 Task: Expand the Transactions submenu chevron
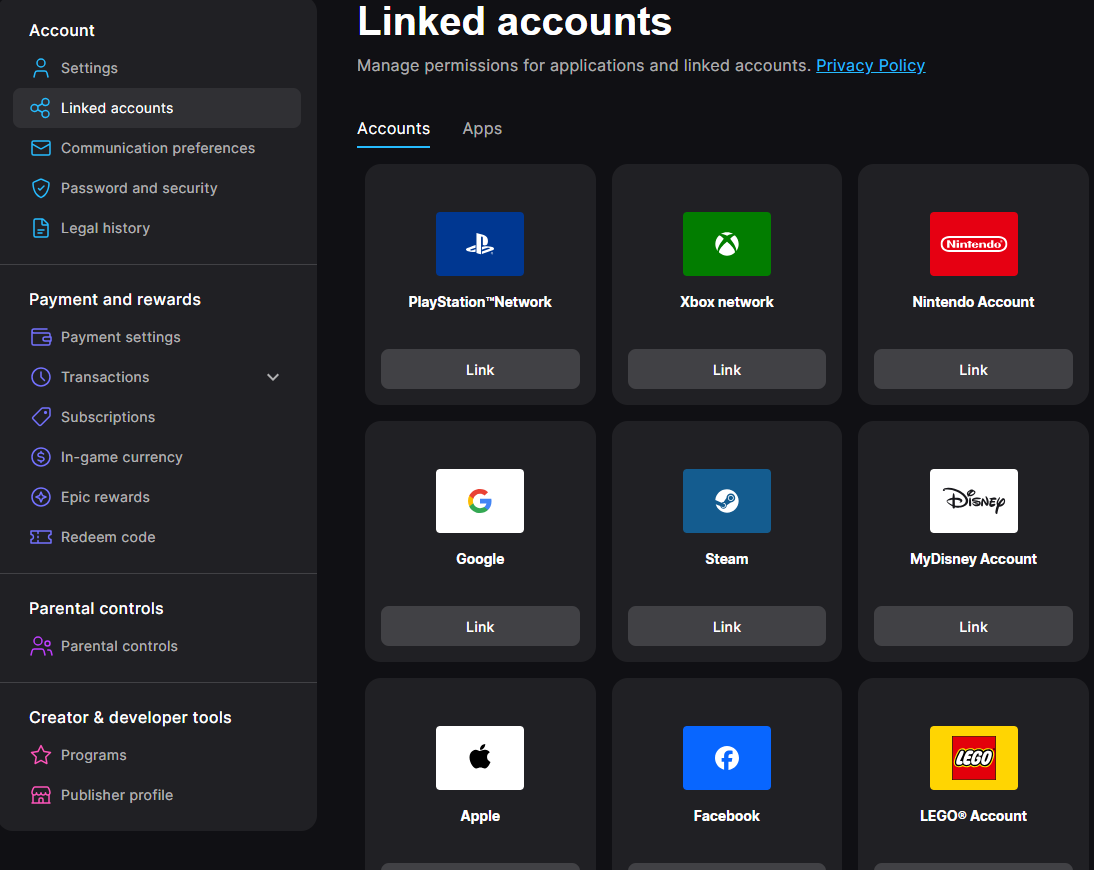273,377
